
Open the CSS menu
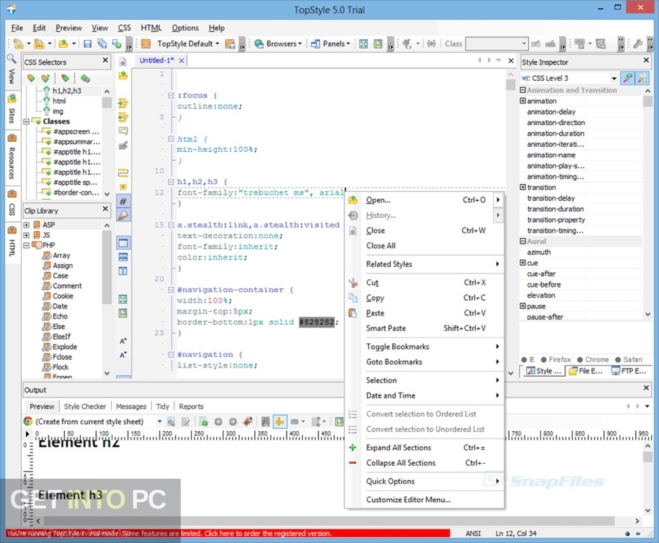tap(124, 28)
